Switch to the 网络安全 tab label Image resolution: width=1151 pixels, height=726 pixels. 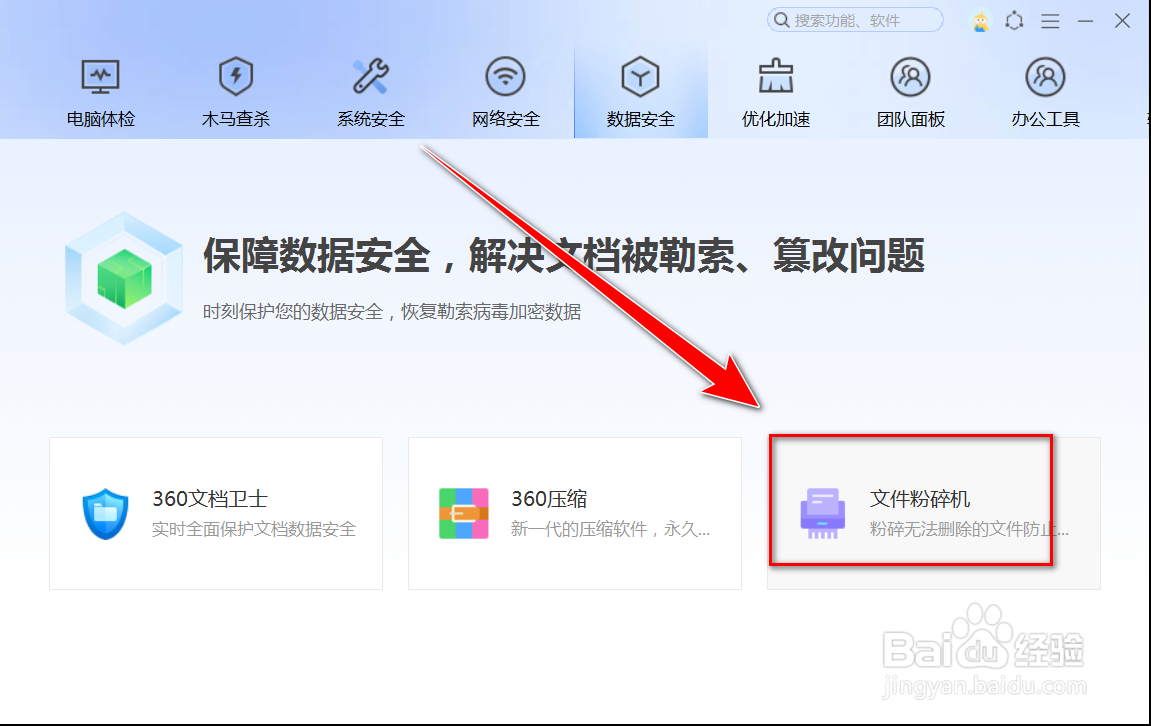(x=506, y=119)
